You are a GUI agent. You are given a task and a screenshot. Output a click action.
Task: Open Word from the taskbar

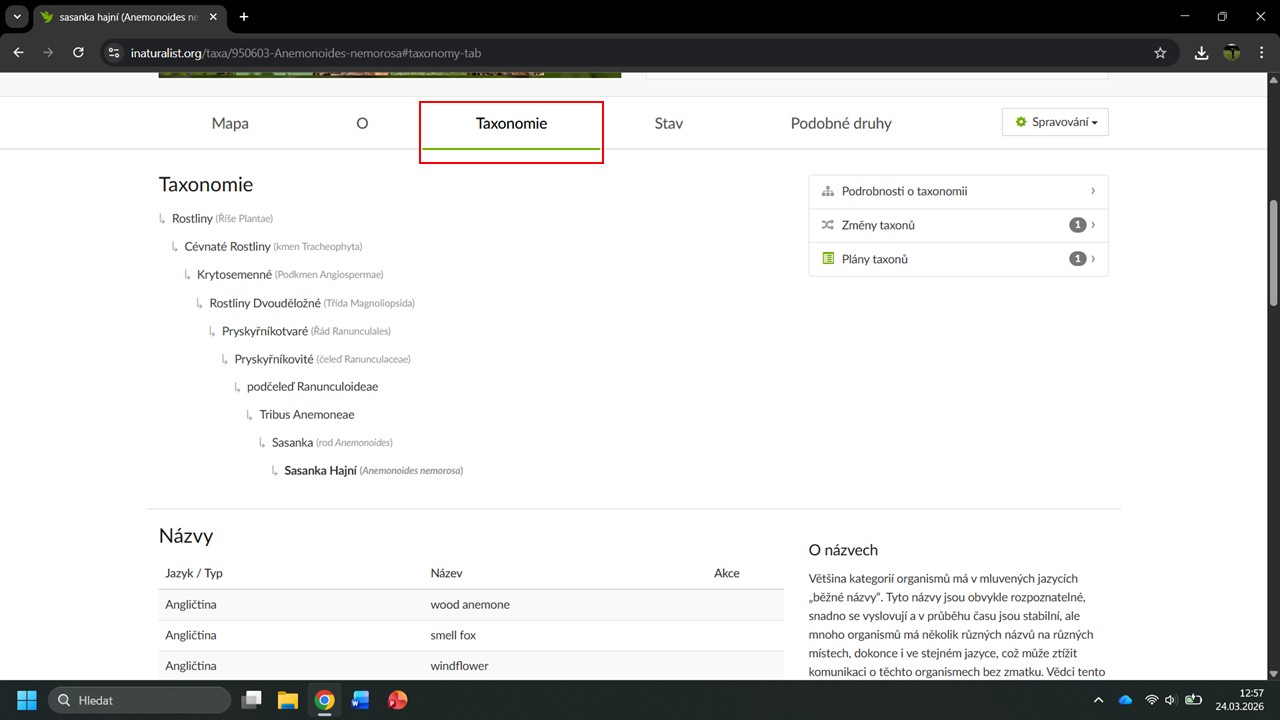pyautogui.click(x=360, y=700)
